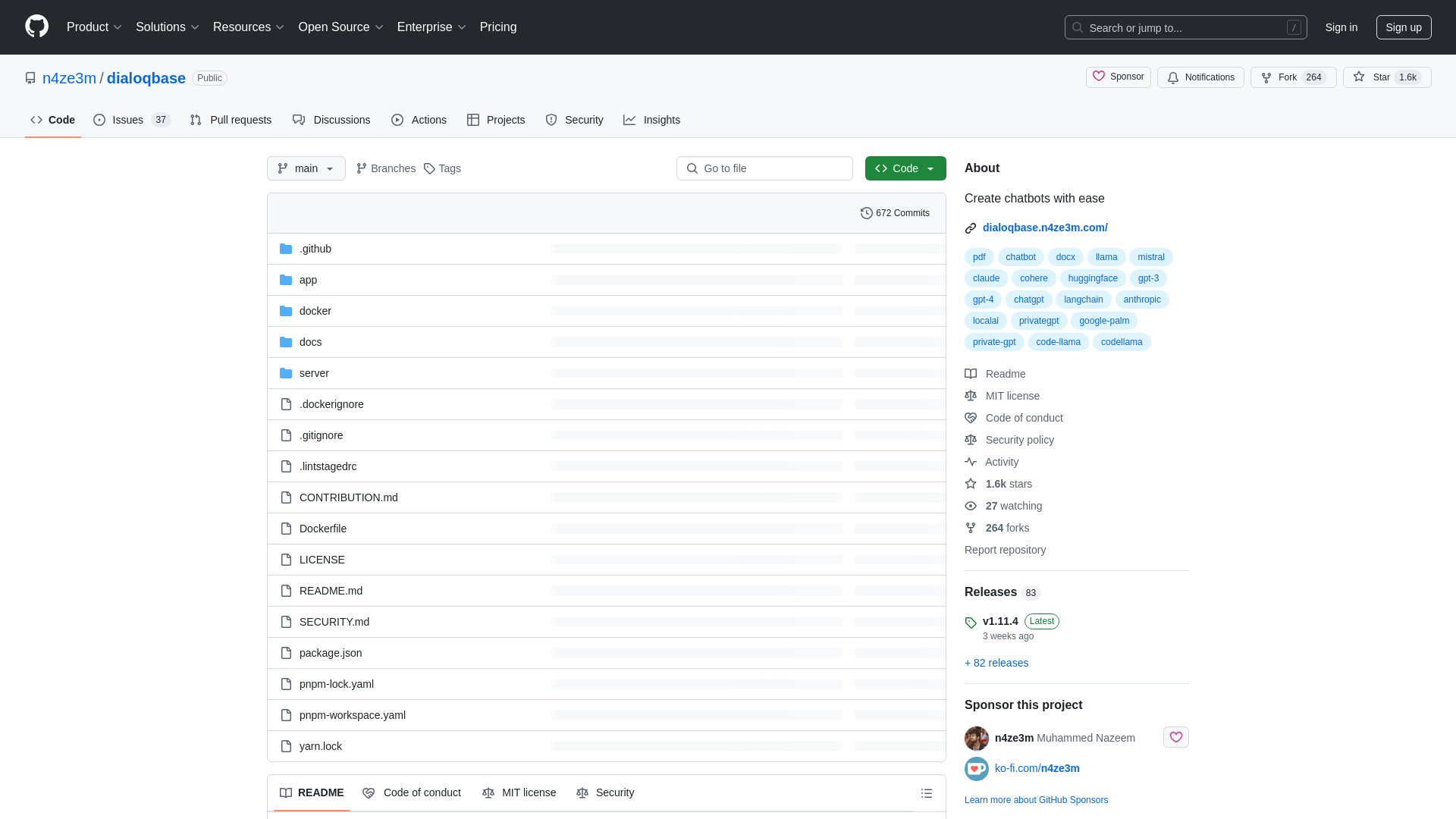Click the Report repository link
The width and height of the screenshot is (1456, 819).
1005,550
